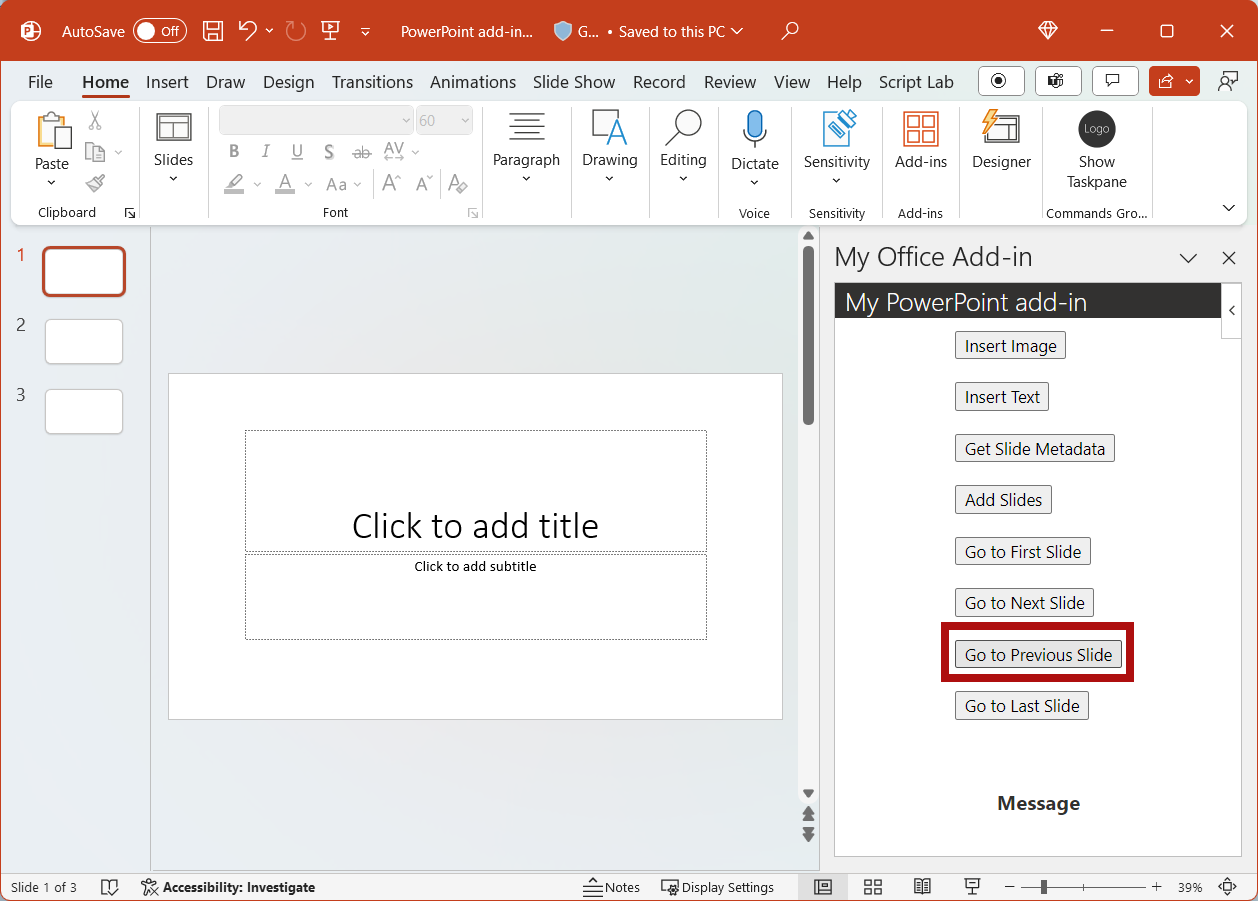Open the My Office Add-in pane options chevron
Screen dimensions: 1258x901
[x=1188, y=258]
